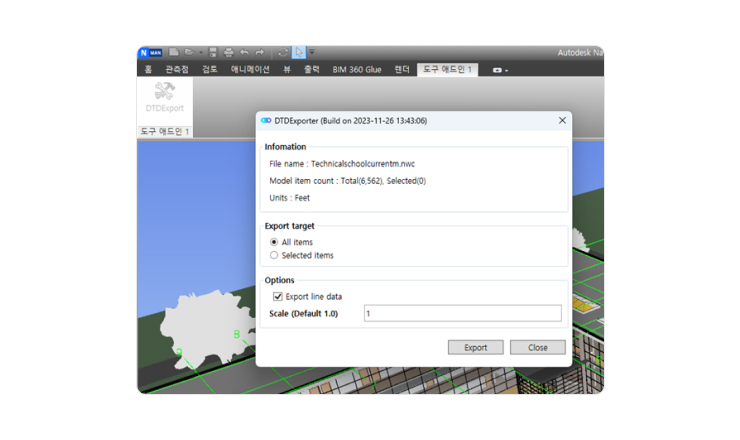
Task: Open the 애니메이션 ribbon tab
Action: (x=250, y=70)
